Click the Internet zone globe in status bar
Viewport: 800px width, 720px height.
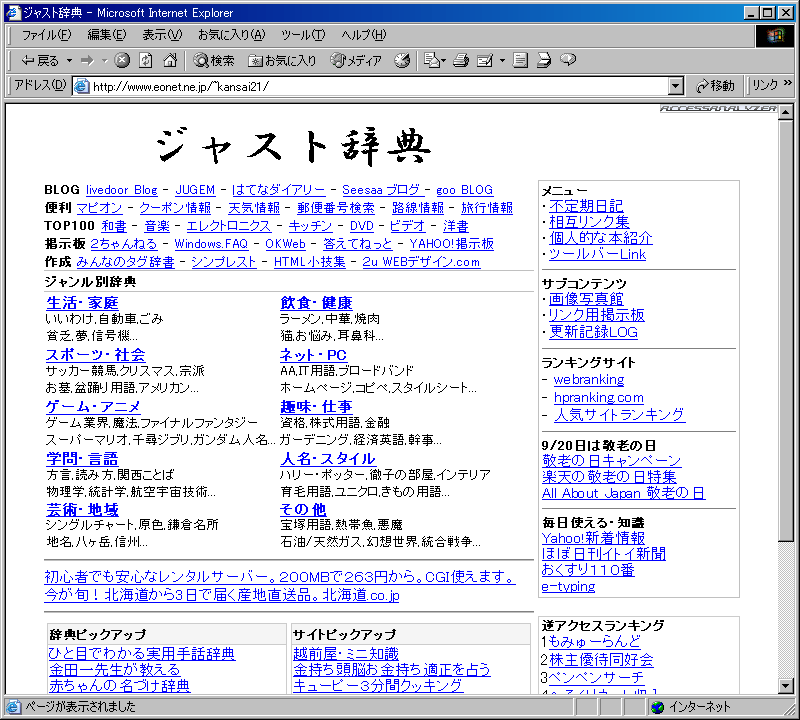click(x=658, y=707)
